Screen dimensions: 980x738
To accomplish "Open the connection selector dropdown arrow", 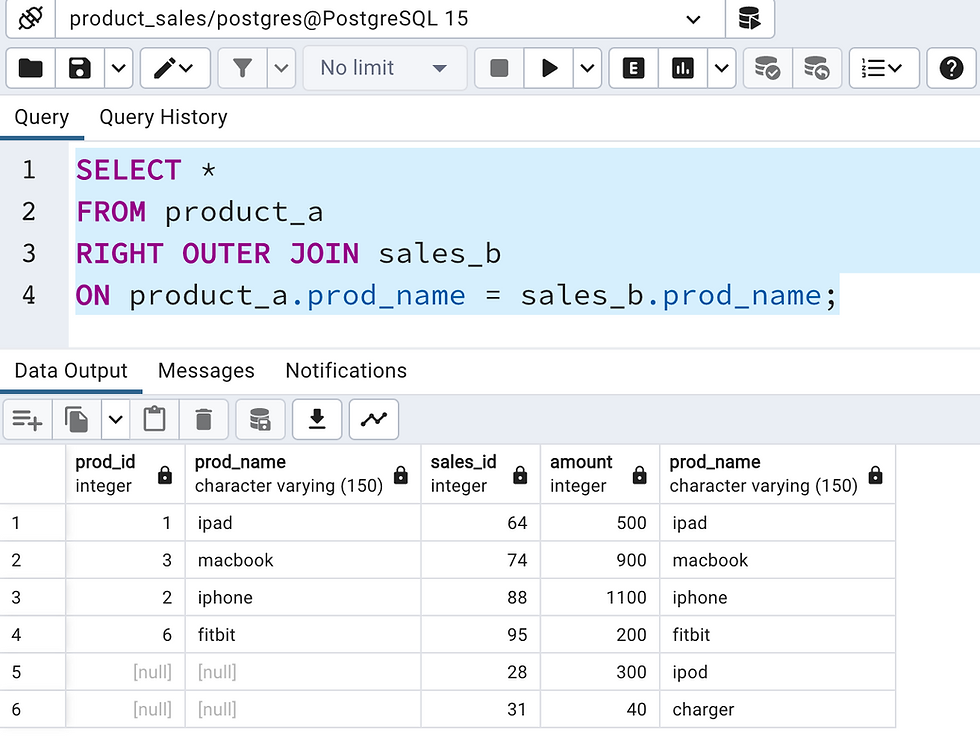I will coord(693,19).
